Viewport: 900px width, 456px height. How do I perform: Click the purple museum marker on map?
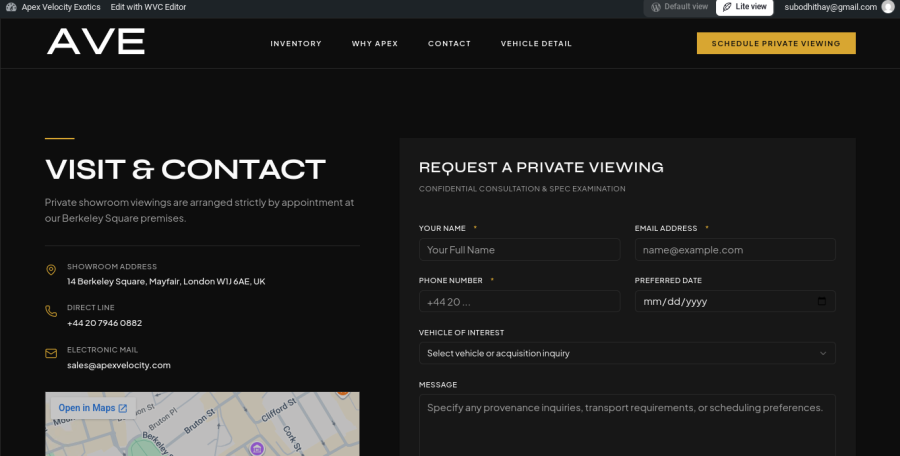point(257,449)
